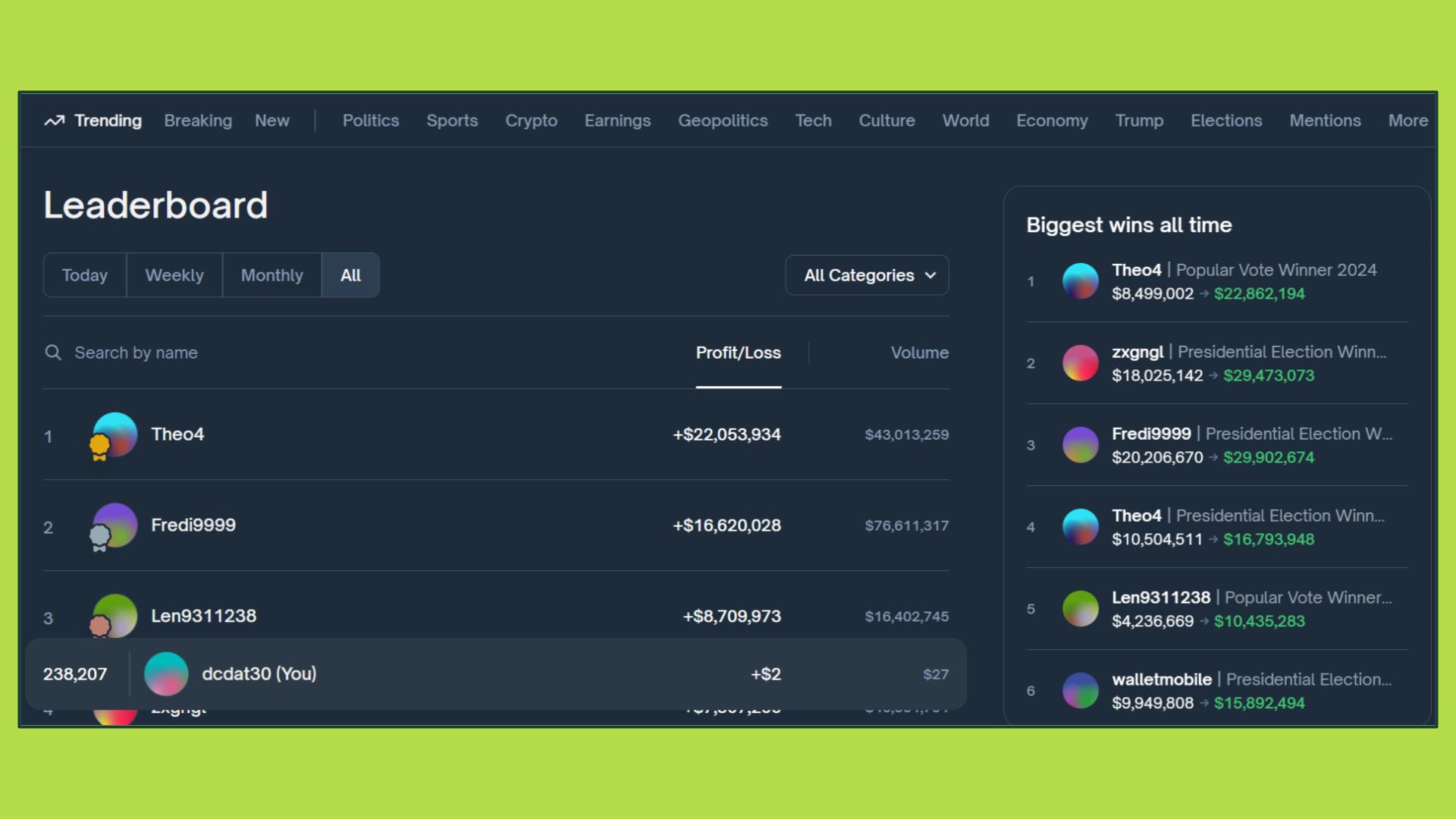Viewport: 1456px width, 819px height.
Task: Switch to the Weekly time filter
Action: pos(174,275)
